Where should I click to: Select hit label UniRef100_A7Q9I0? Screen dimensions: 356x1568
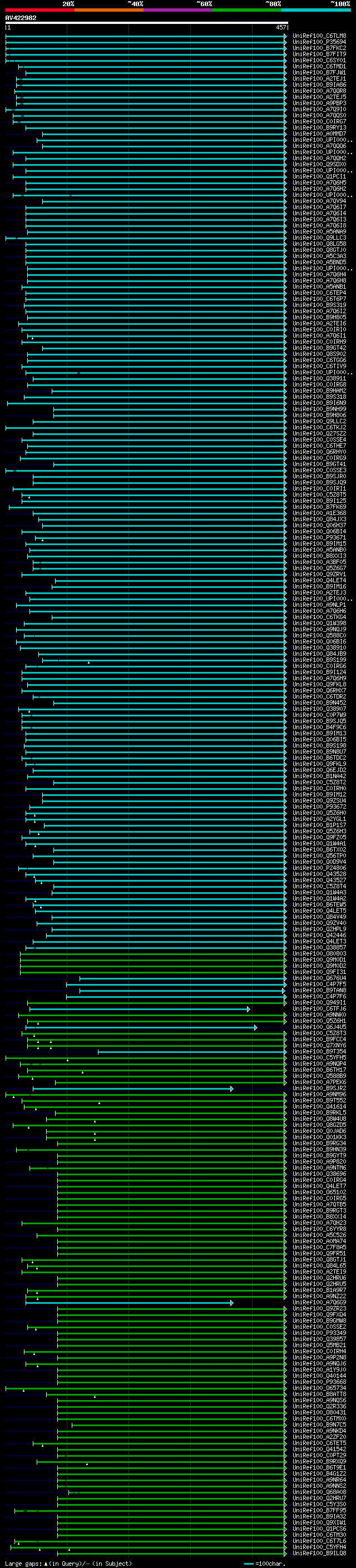pos(319,109)
